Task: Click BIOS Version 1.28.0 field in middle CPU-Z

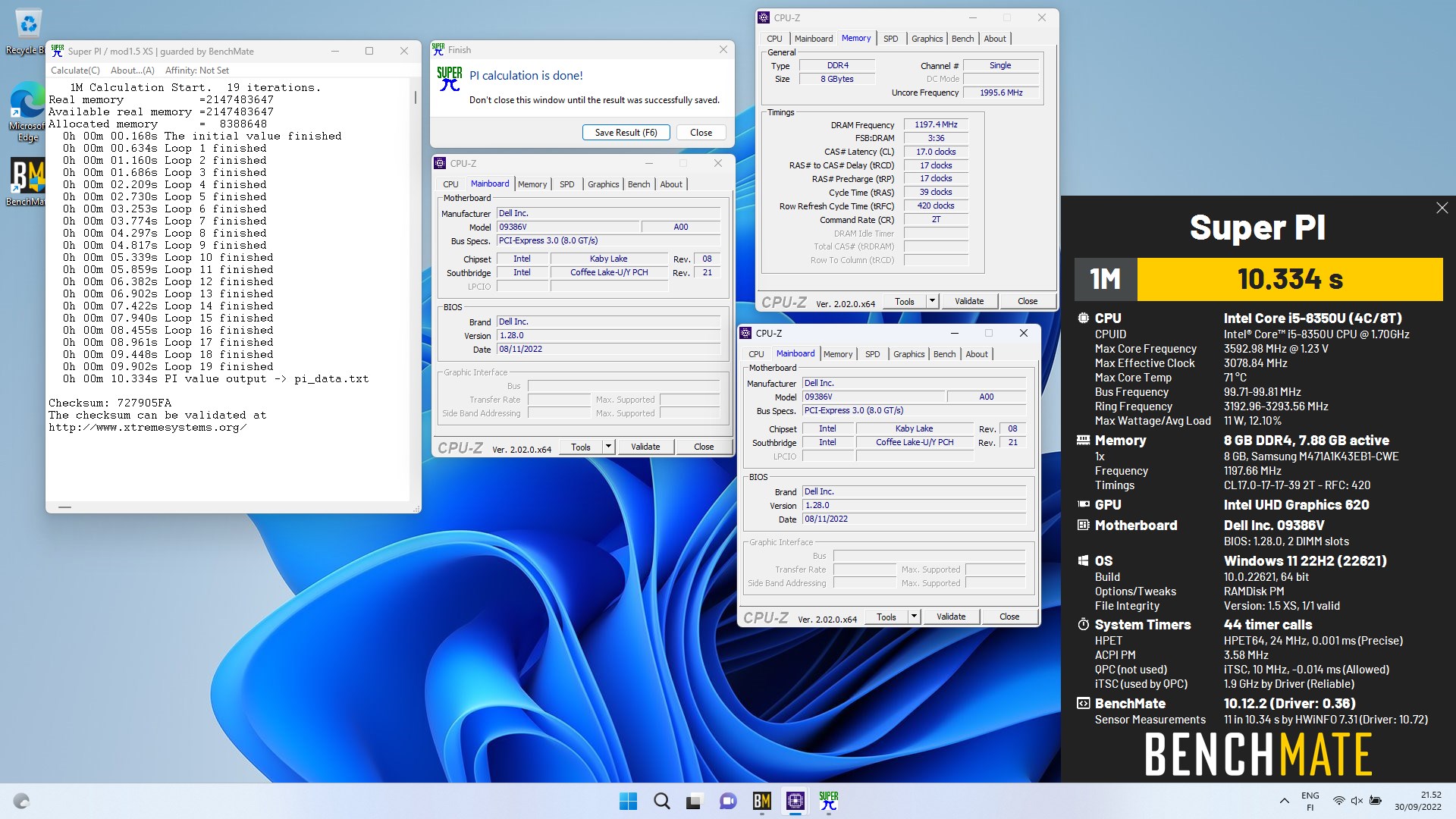Action: 608,335
